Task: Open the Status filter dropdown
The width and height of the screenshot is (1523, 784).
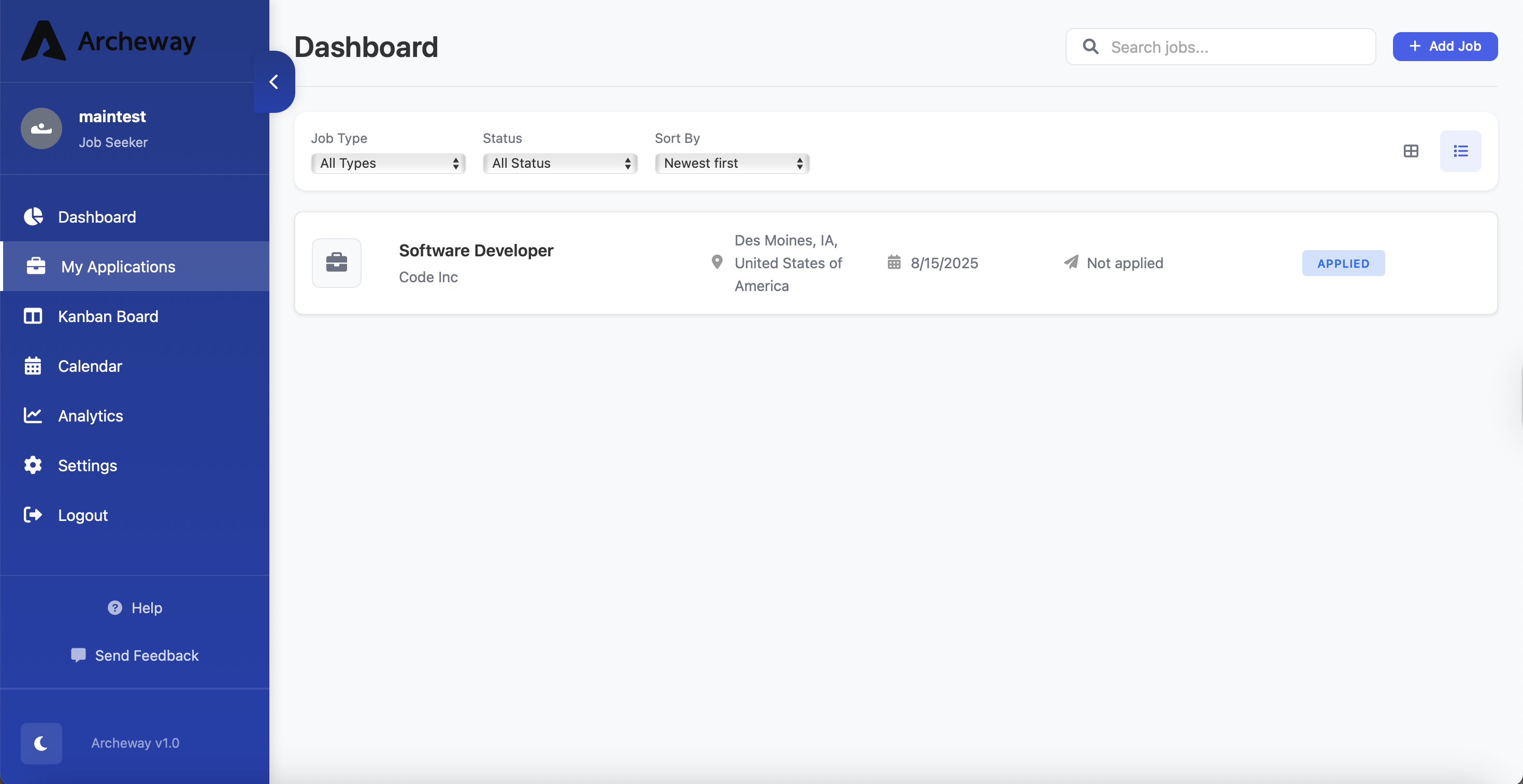Action: click(560, 163)
